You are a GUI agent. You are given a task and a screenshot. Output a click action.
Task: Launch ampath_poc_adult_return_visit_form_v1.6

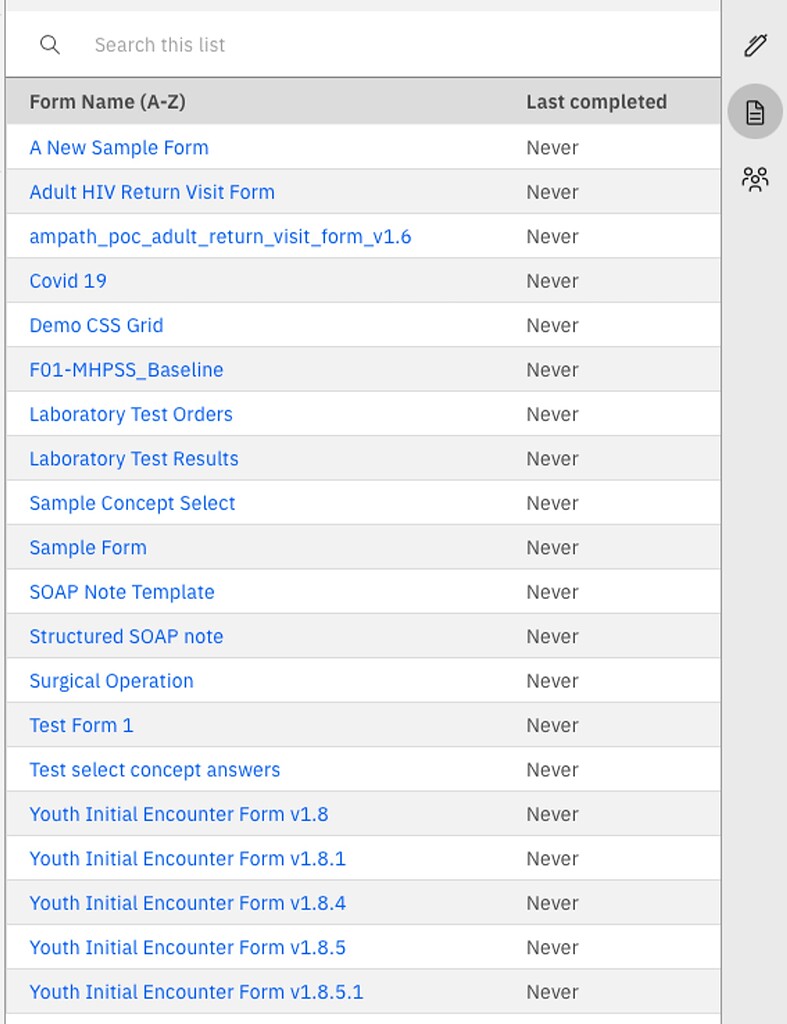[220, 237]
